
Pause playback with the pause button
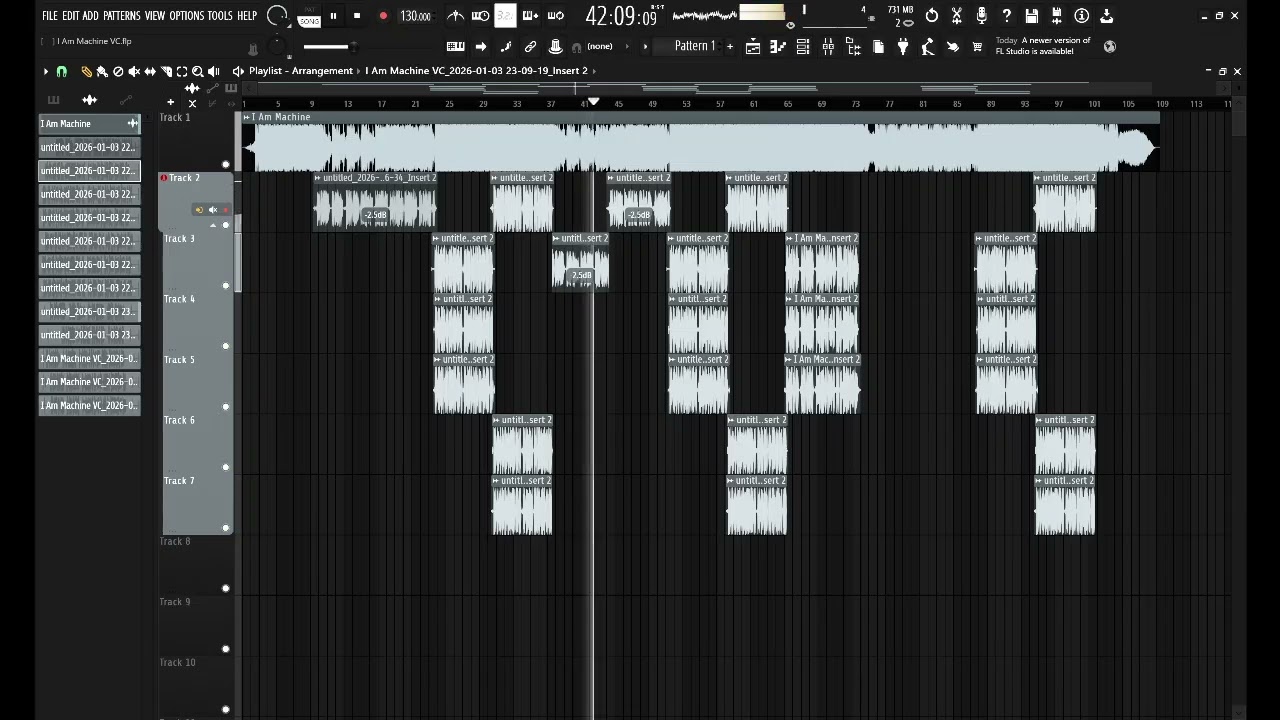[x=333, y=16]
